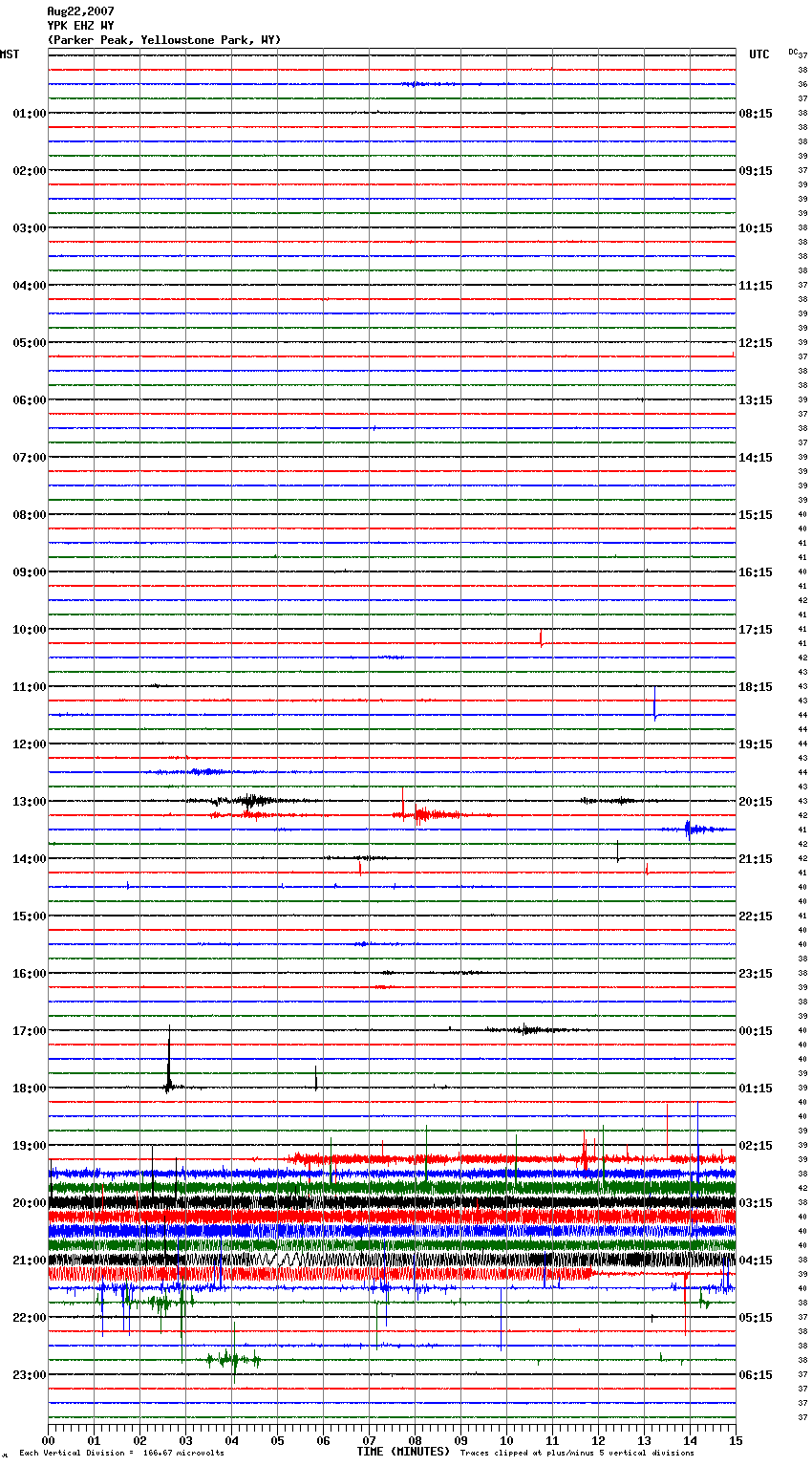Click the Parker Peak, Yellowstone Park location title

coord(163,40)
